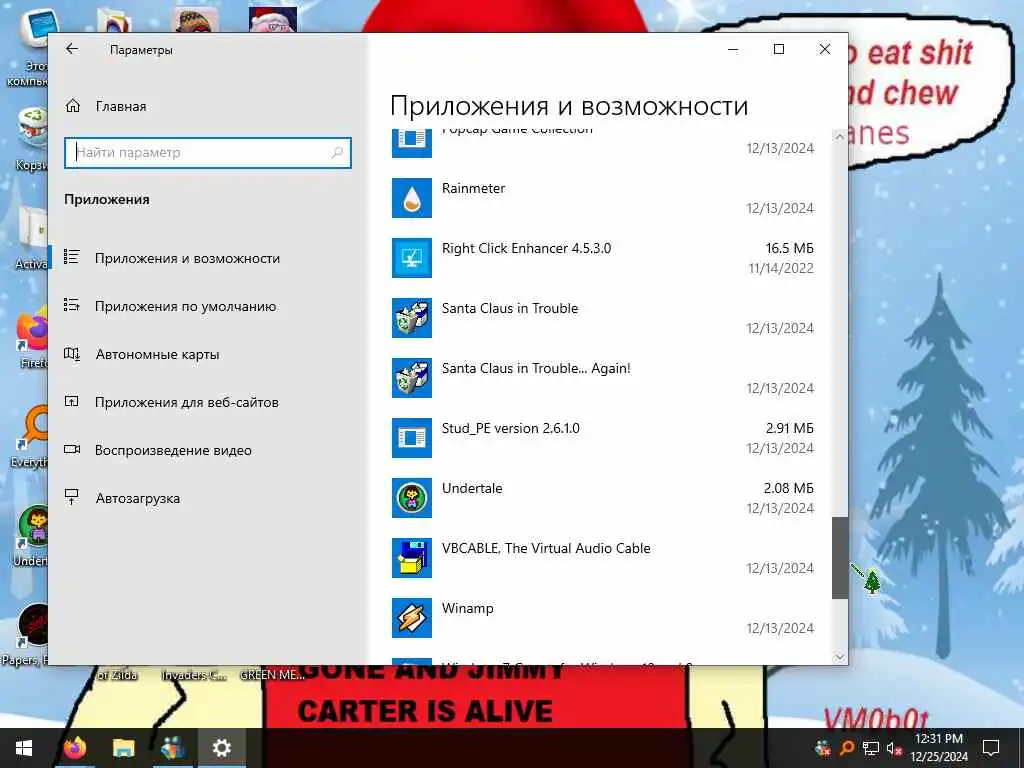Select the Undertale entry name
Screen dimensions: 1024x768
(x=472, y=488)
